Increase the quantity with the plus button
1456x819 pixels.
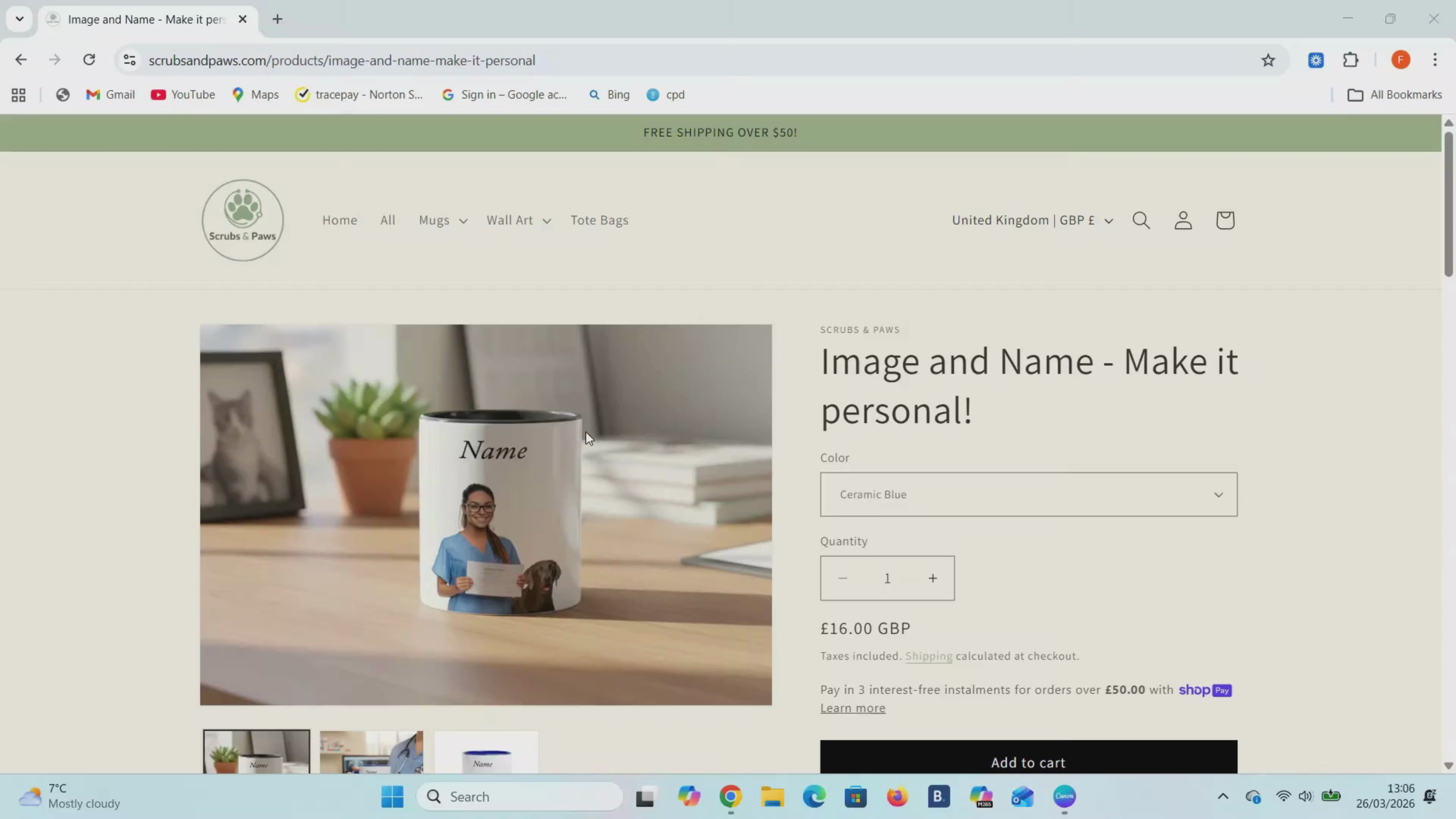pyautogui.click(x=933, y=578)
